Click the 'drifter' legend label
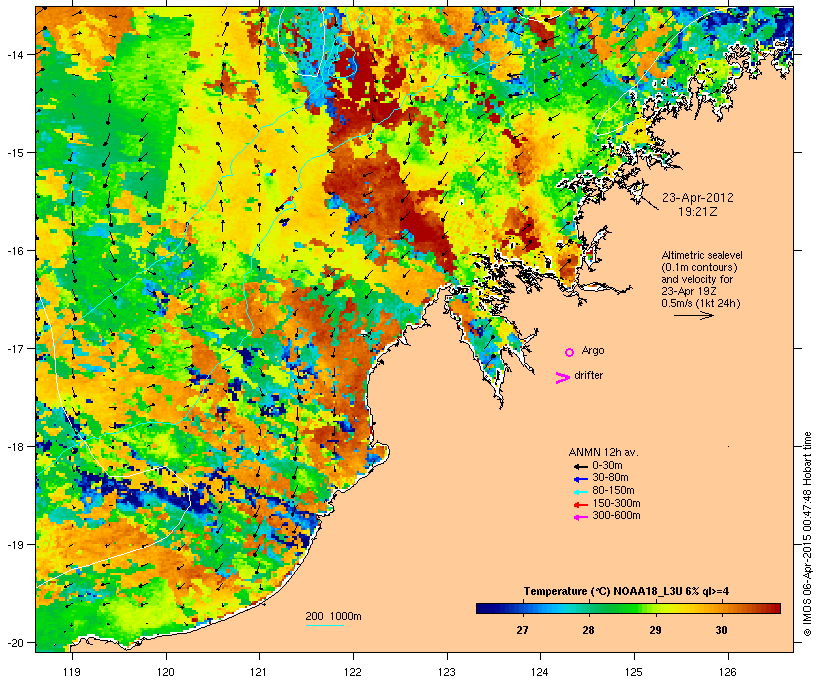 pos(588,376)
